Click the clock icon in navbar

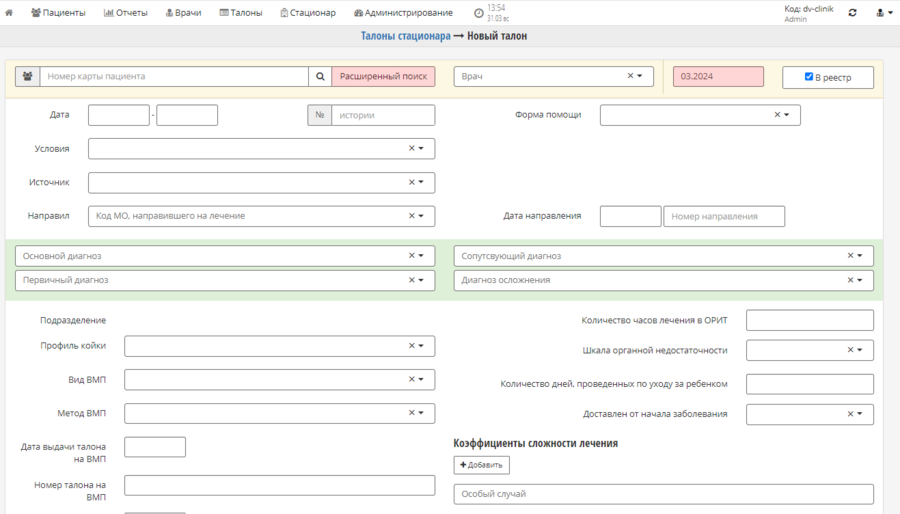[479, 13]
